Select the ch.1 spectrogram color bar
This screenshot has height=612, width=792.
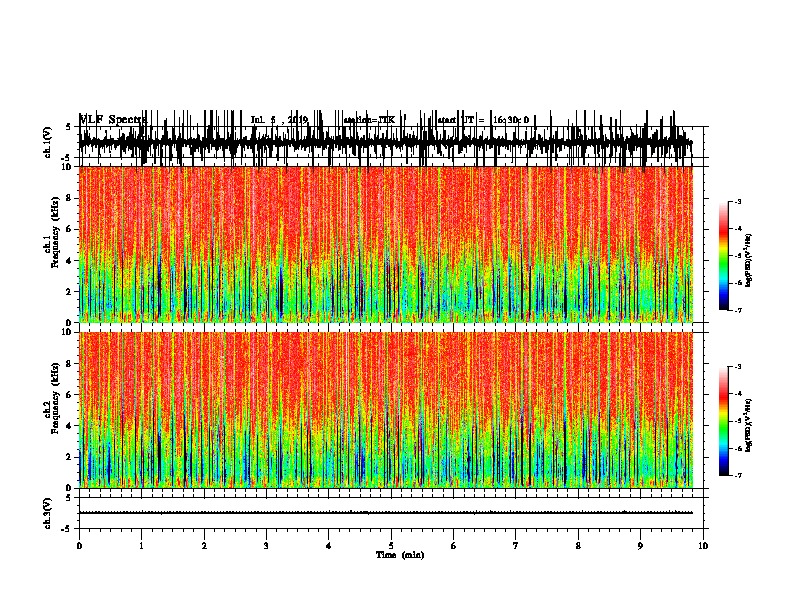(x=723, y=255)
